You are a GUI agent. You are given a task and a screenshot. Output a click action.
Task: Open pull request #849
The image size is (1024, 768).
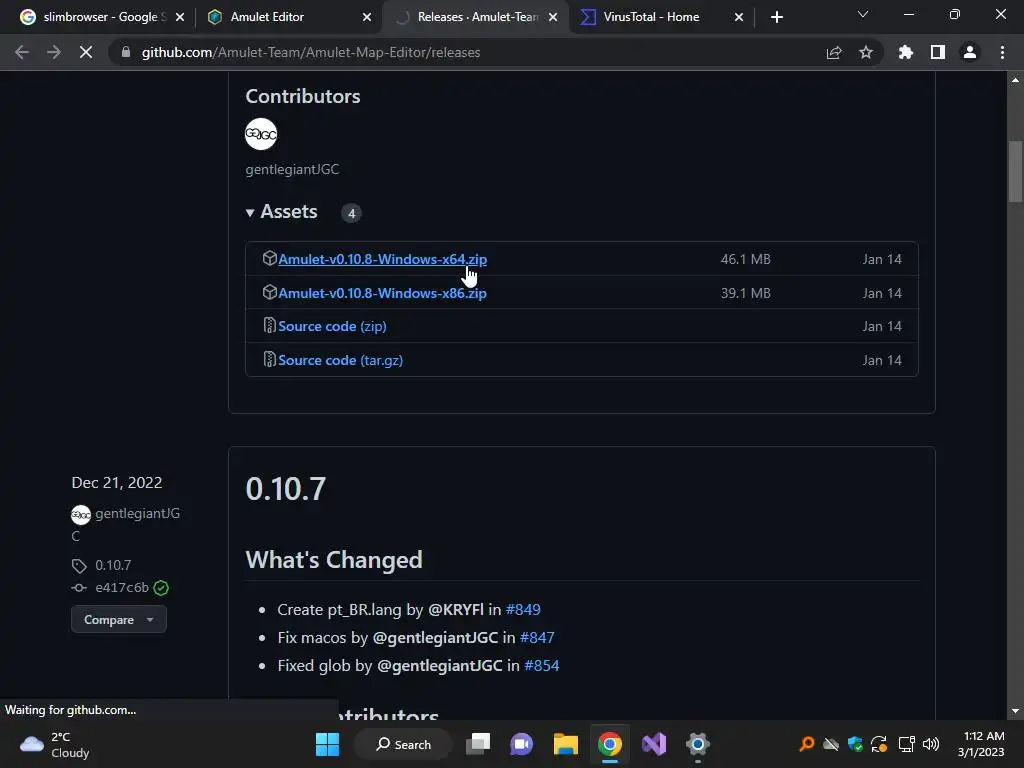click(x=523, y=609)
